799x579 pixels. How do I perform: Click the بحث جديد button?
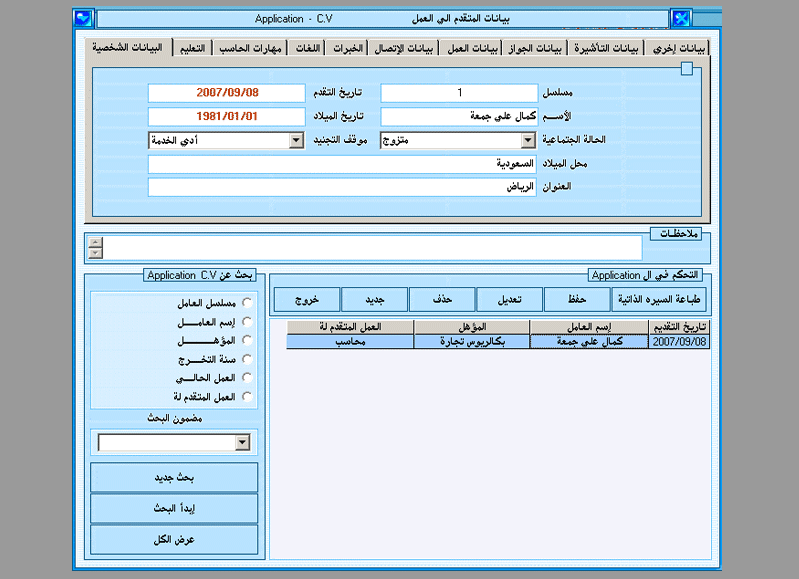[x=174, y=478]
